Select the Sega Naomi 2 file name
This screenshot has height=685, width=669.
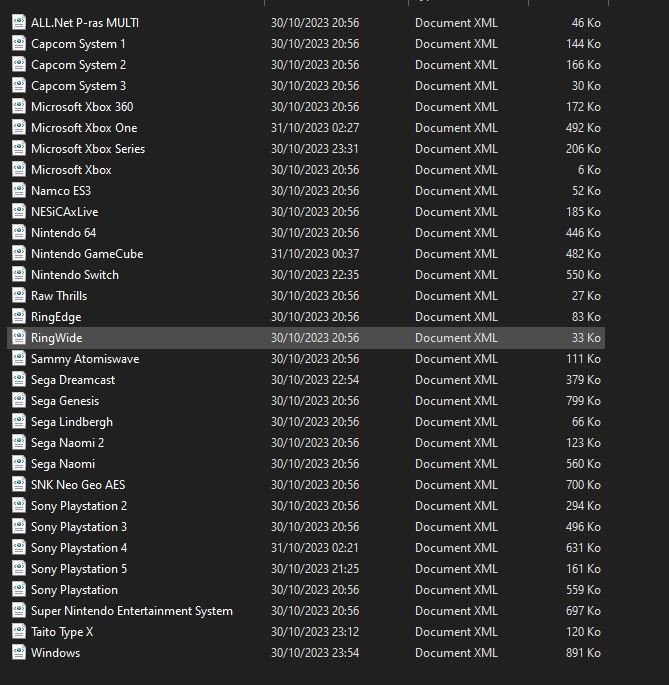68,443
